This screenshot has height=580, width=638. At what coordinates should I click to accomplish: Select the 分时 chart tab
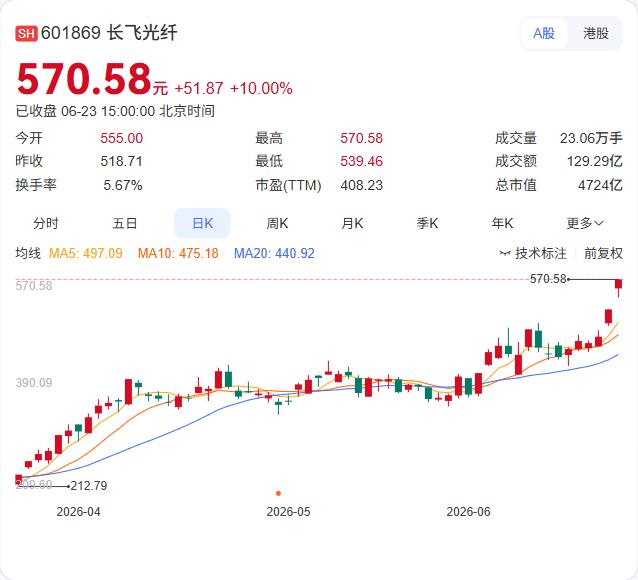(46, 223)
